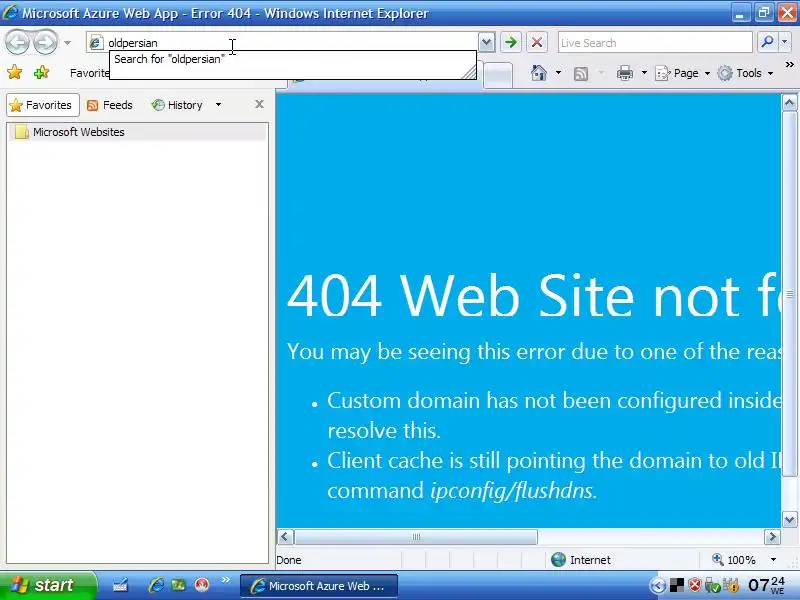Click the Internet zone globe icon

pyautogui.click(x=558, y=560)
